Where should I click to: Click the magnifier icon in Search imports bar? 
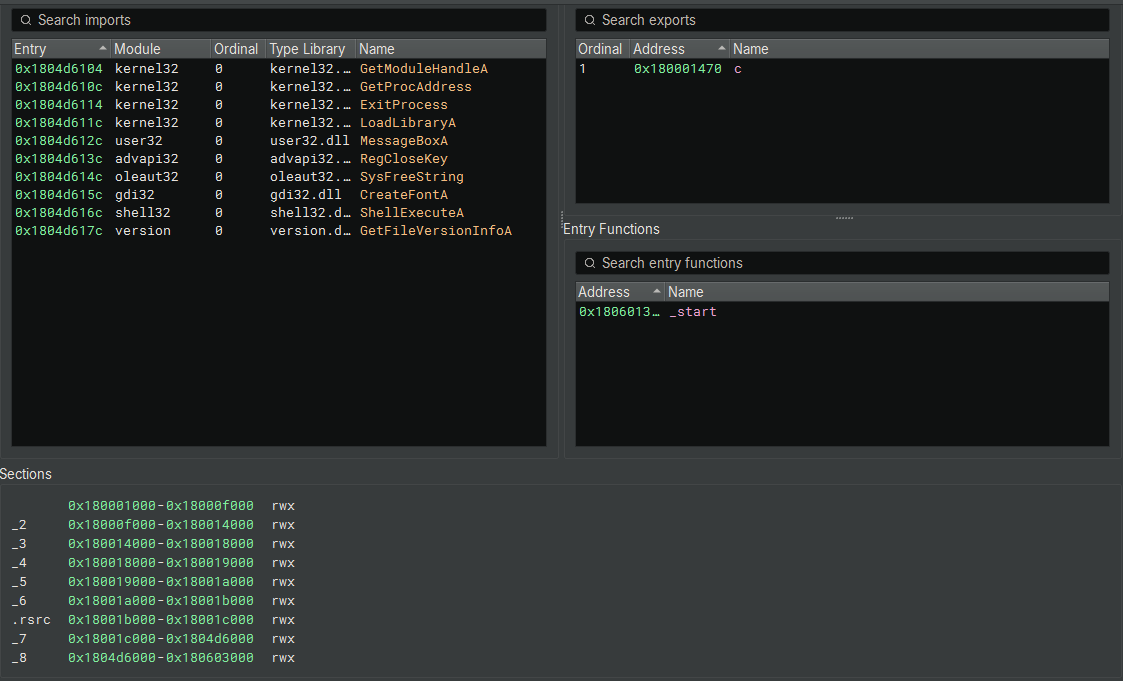tap(26, 20)
